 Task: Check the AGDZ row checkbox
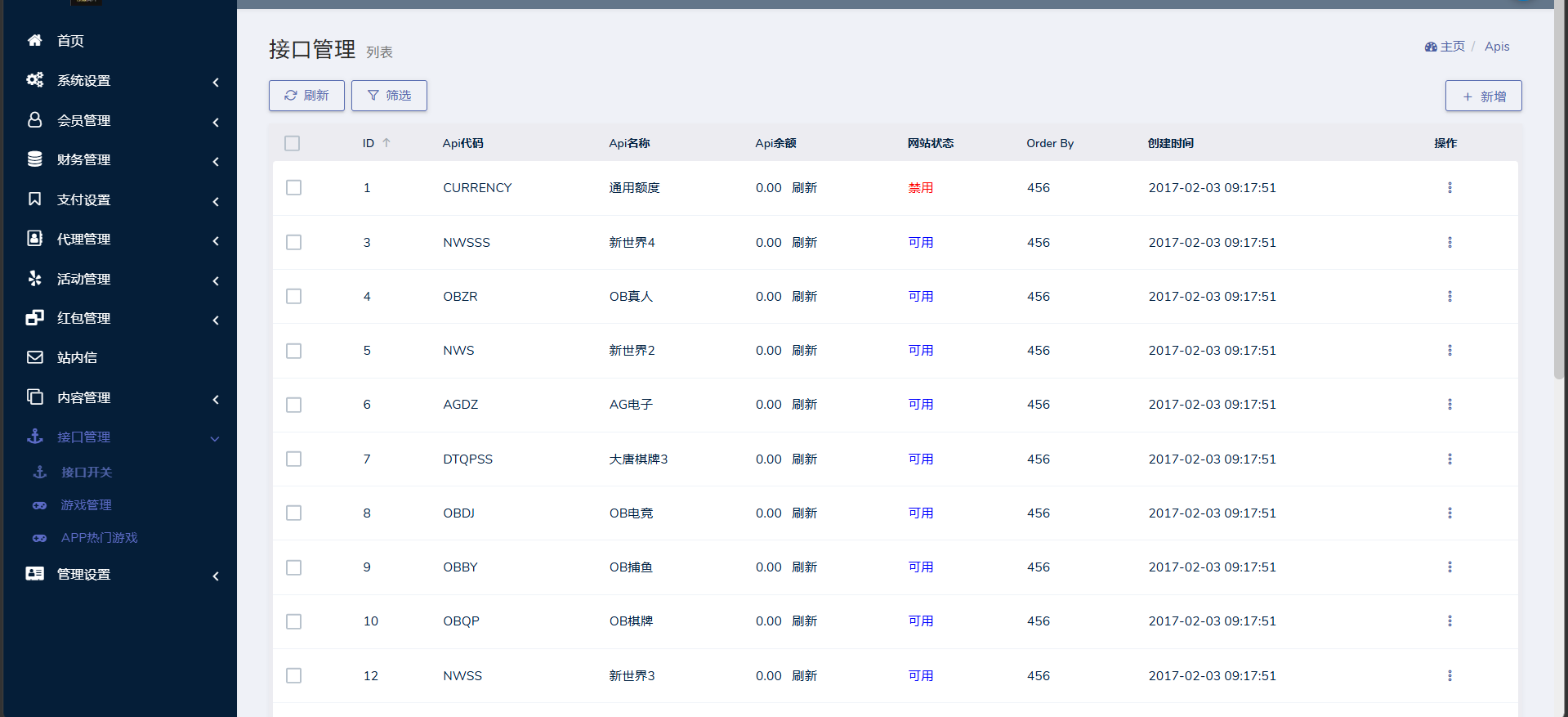coord(293,405)
